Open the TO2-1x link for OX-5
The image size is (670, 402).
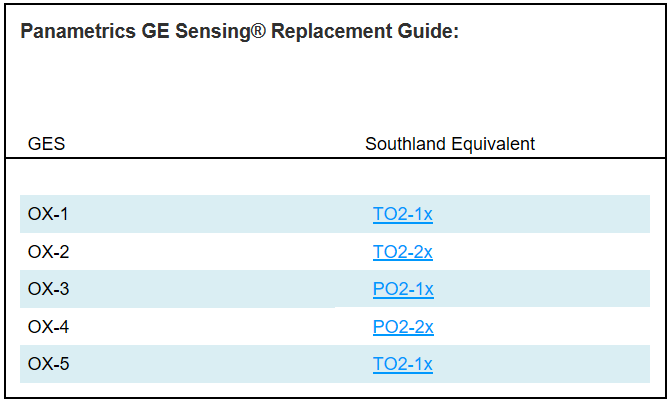(x=402, y=364)
